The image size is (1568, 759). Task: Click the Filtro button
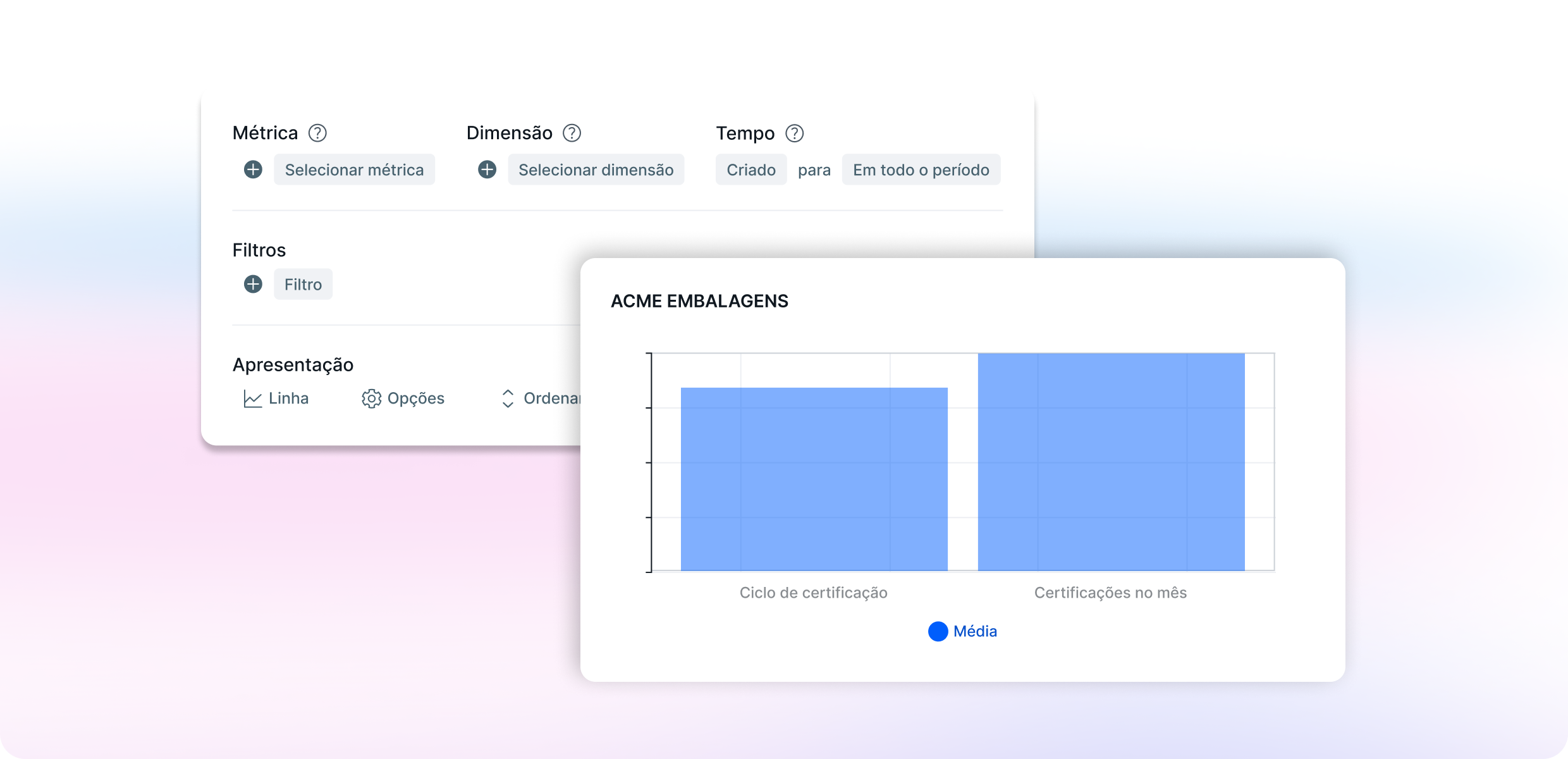pos(303,284)
